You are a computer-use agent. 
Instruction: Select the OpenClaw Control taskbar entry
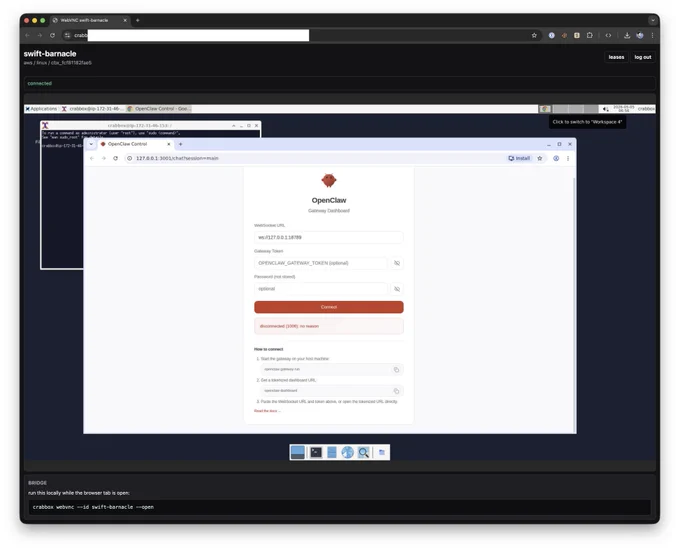coord(159,109)
